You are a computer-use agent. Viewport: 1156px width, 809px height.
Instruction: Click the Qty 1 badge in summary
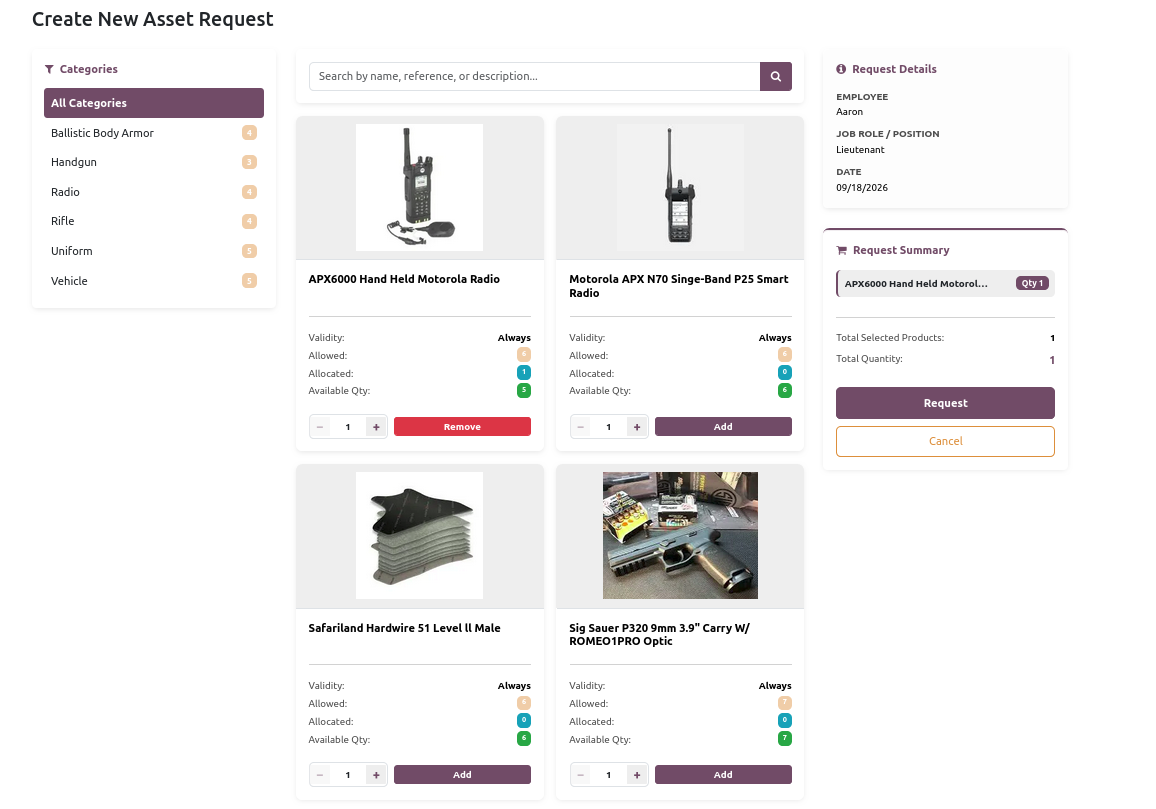tap(1032, 283)
